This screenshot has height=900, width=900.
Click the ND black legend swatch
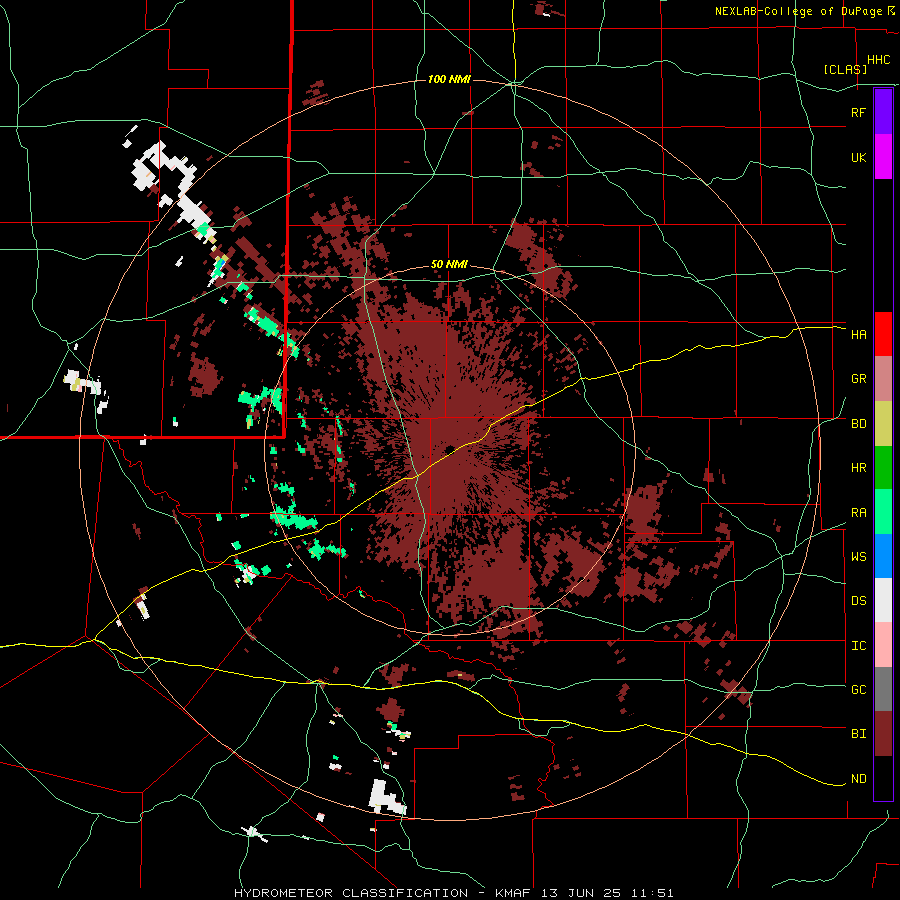point(883,778)
